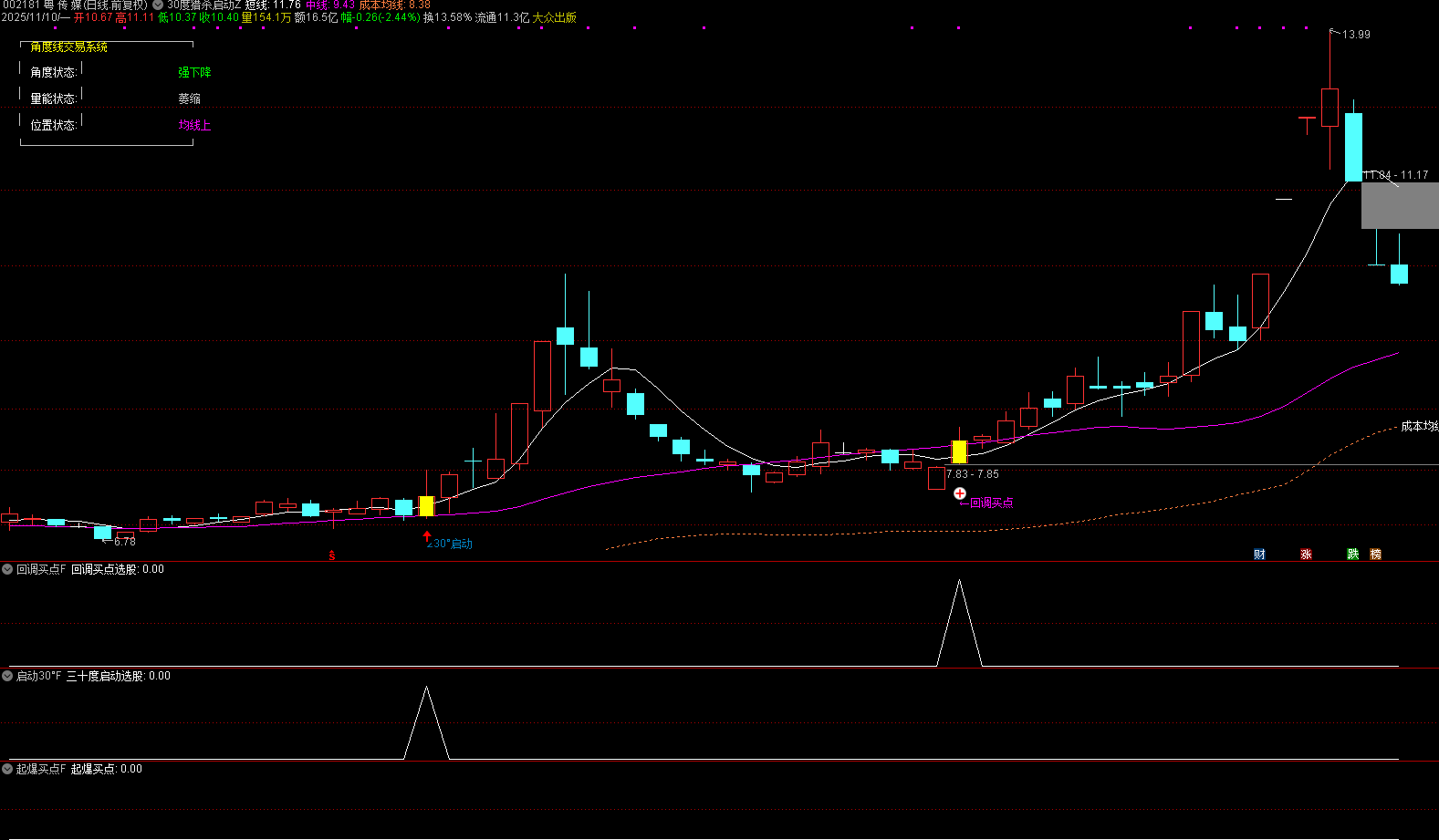
Task: Expand the 启动30°F indicator panel menu
Action: (x=7, y=676)
